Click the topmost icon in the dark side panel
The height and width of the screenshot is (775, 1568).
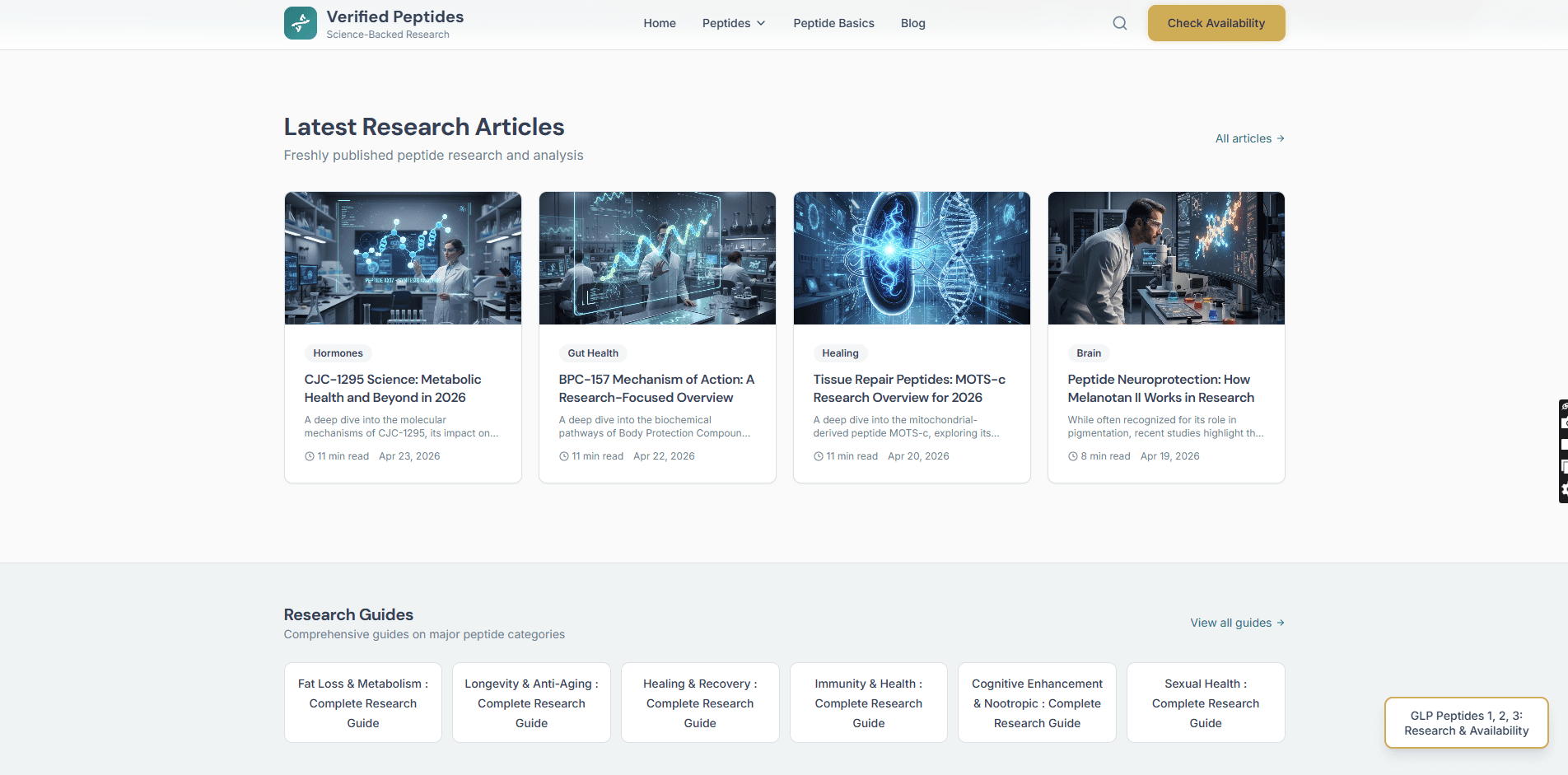click(1563, 408)
